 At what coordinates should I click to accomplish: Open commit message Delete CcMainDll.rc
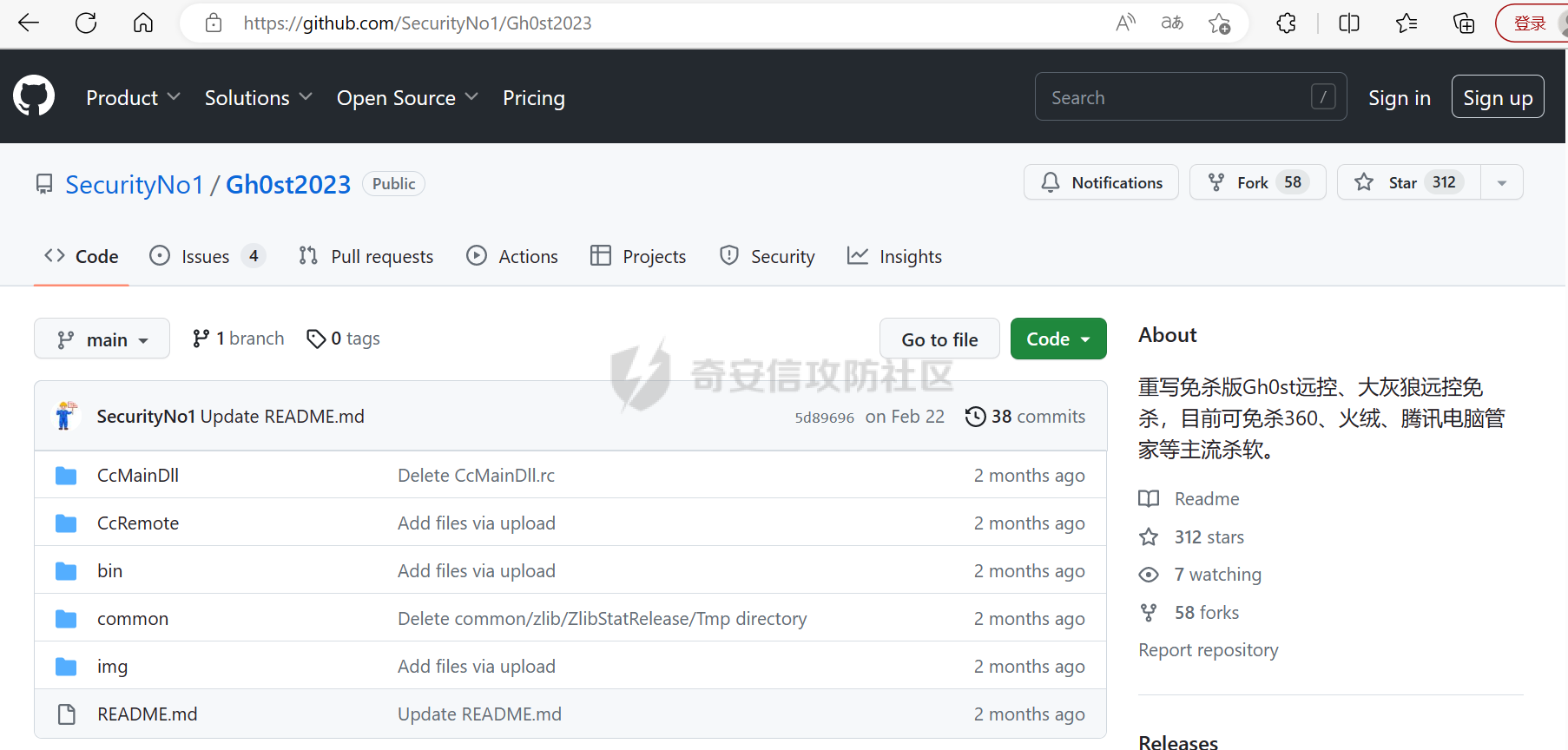tap(476, 476)
